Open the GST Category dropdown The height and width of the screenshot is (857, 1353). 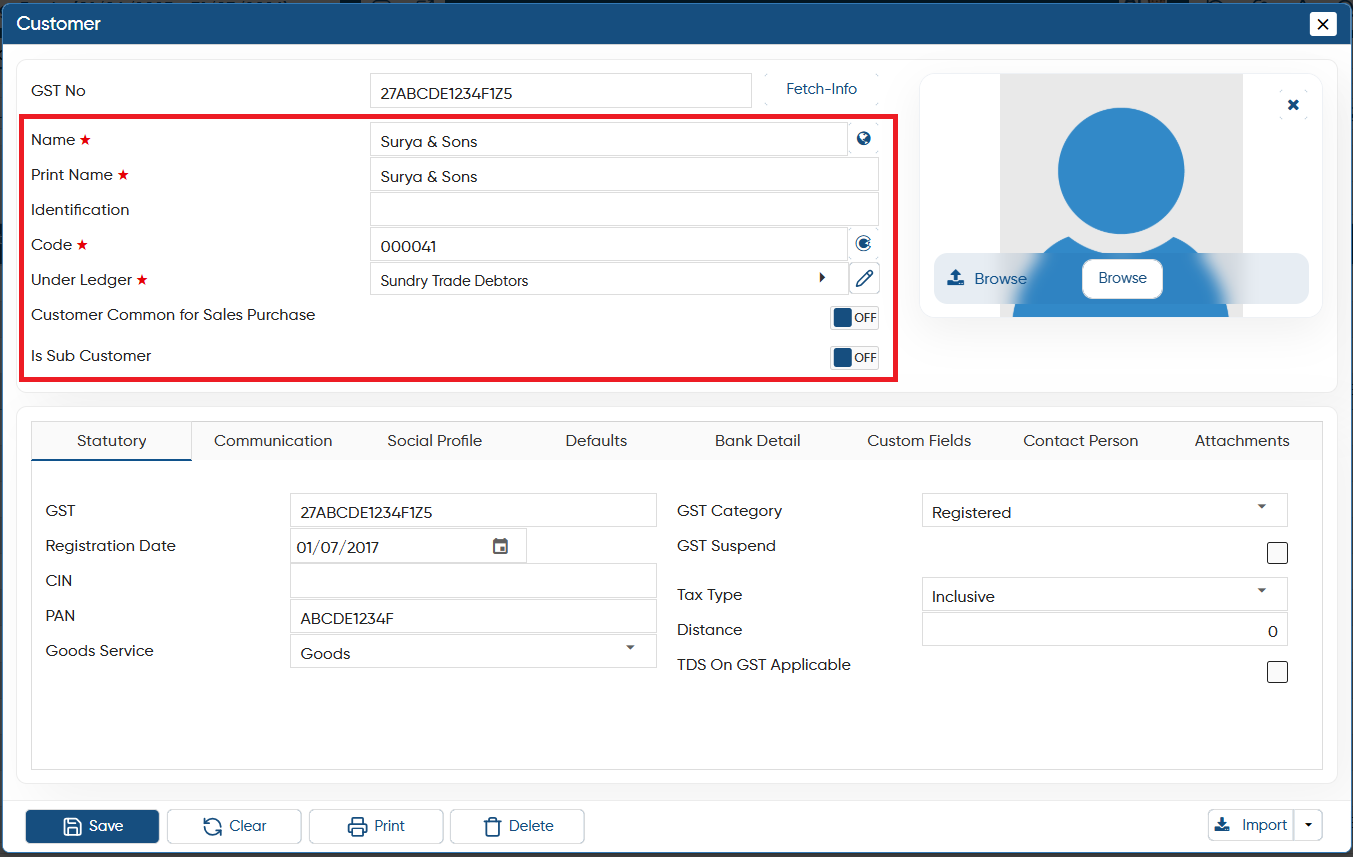click(1104, 510)
